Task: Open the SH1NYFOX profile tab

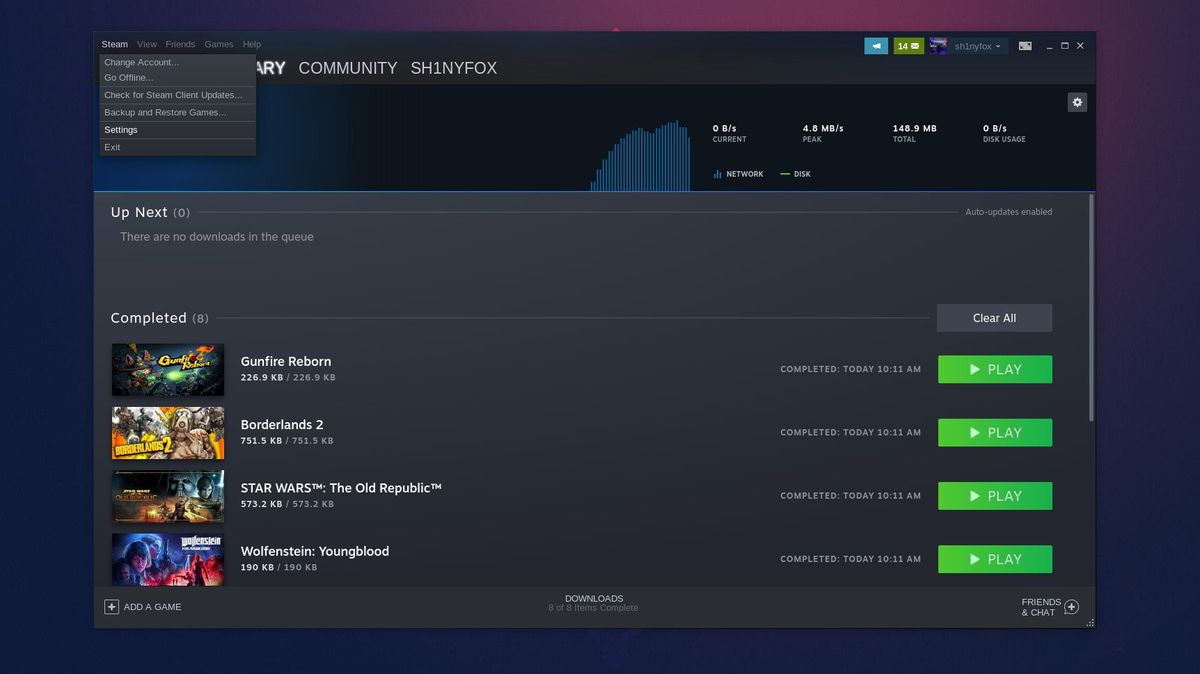Action: point(454,68)
